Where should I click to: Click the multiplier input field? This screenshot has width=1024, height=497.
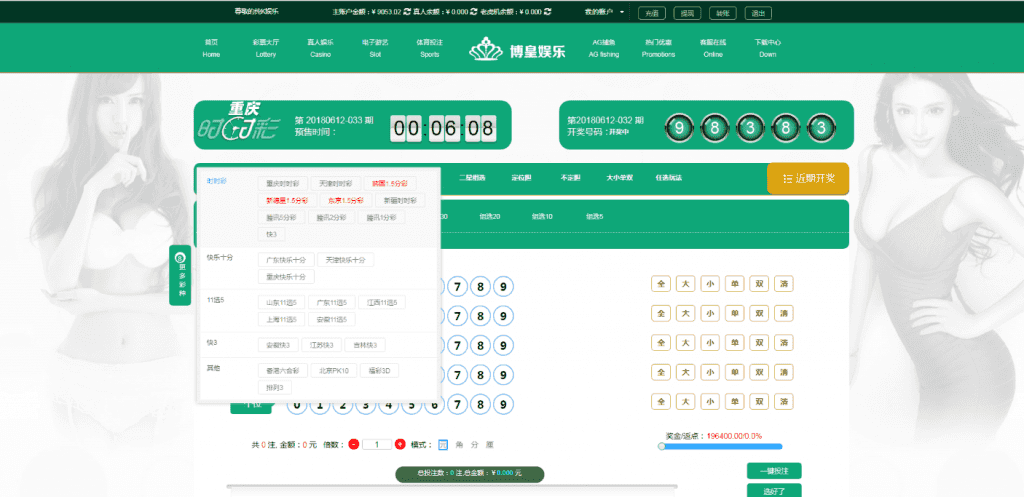point(377,444)
